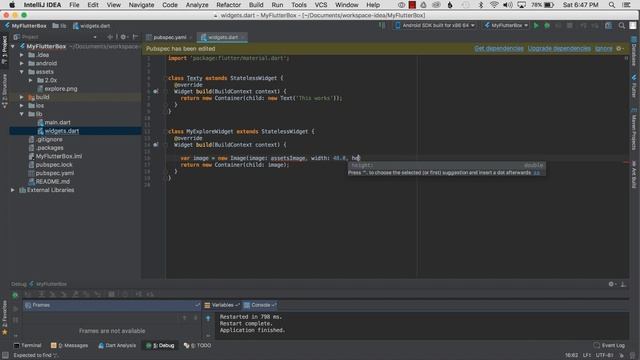Click the tool-window toggle icon at the bottom-left corner

coord(5,355)
